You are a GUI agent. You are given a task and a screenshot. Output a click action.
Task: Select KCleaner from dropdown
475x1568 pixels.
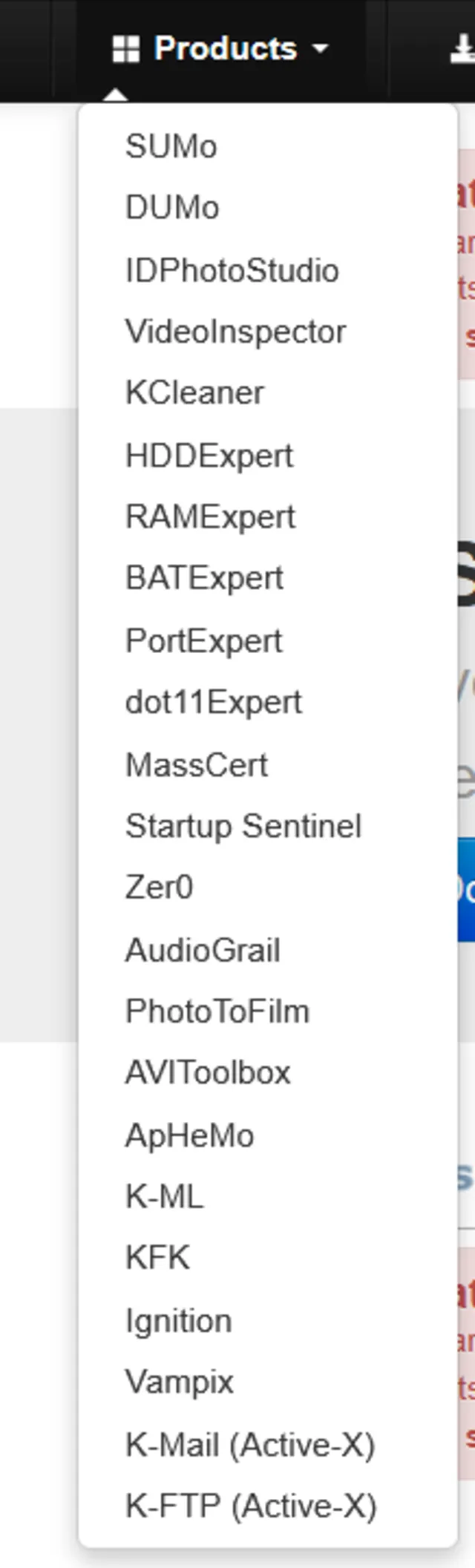(x=194, y=393)
